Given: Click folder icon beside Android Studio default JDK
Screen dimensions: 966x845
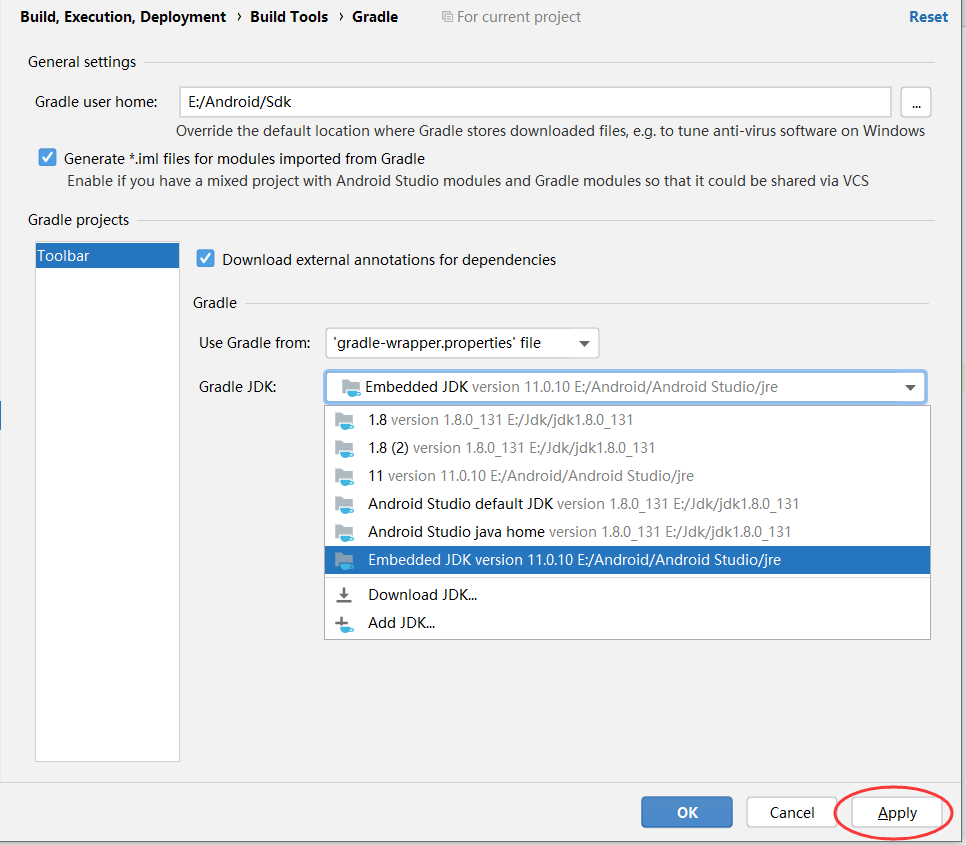Looking at the screenshot, I should [x=344, y=504].
